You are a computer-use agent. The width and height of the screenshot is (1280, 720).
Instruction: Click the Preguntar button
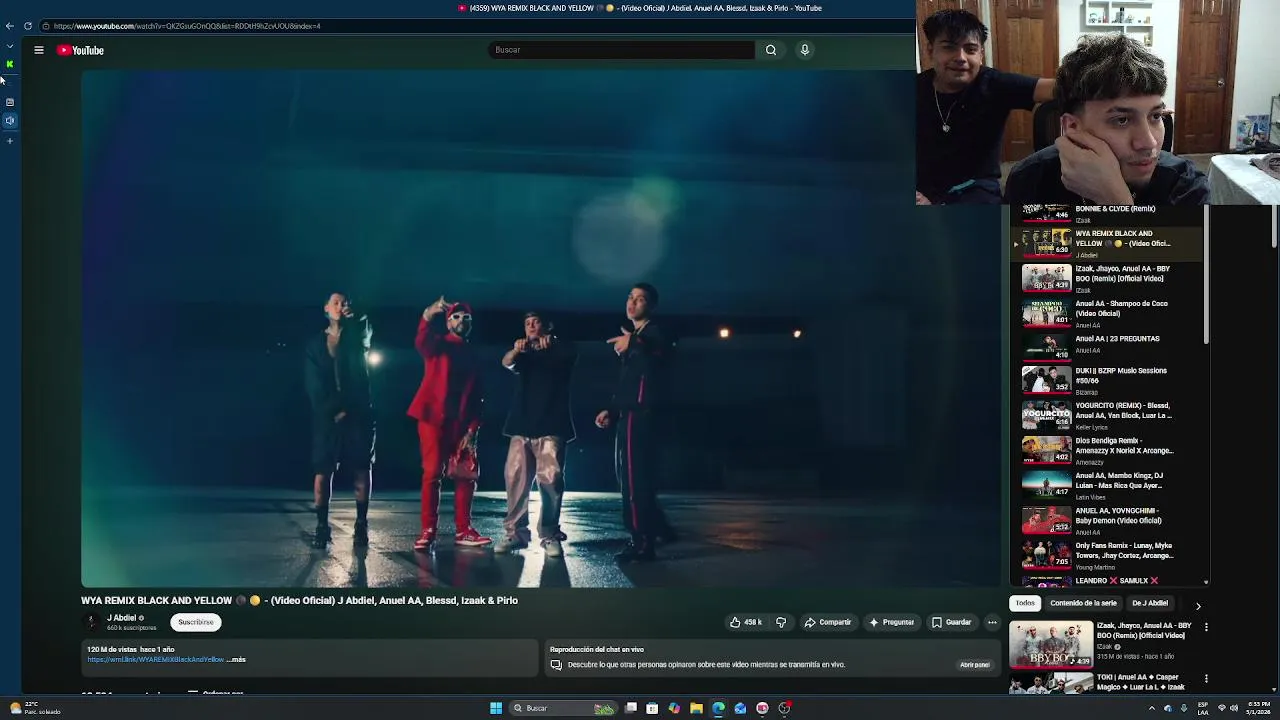(891, 622)
